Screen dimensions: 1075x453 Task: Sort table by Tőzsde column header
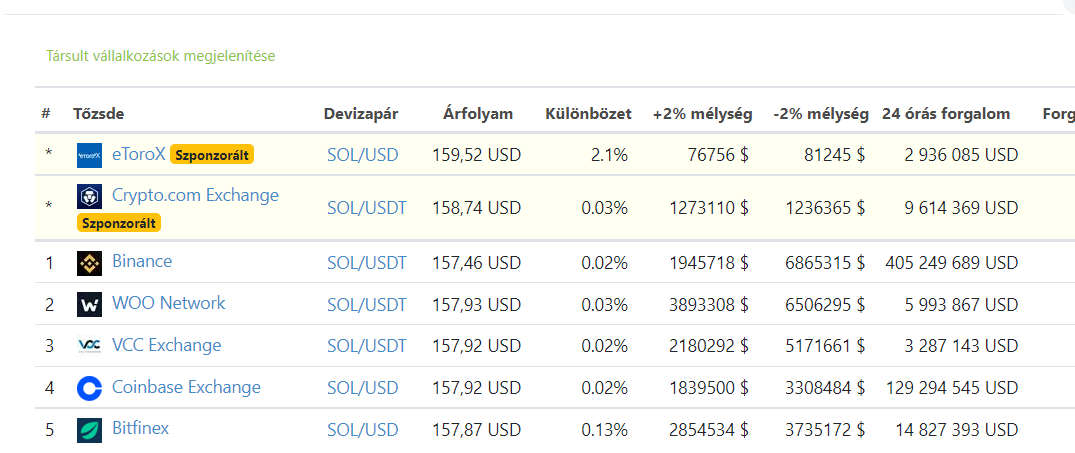click(x=99, y=114)
